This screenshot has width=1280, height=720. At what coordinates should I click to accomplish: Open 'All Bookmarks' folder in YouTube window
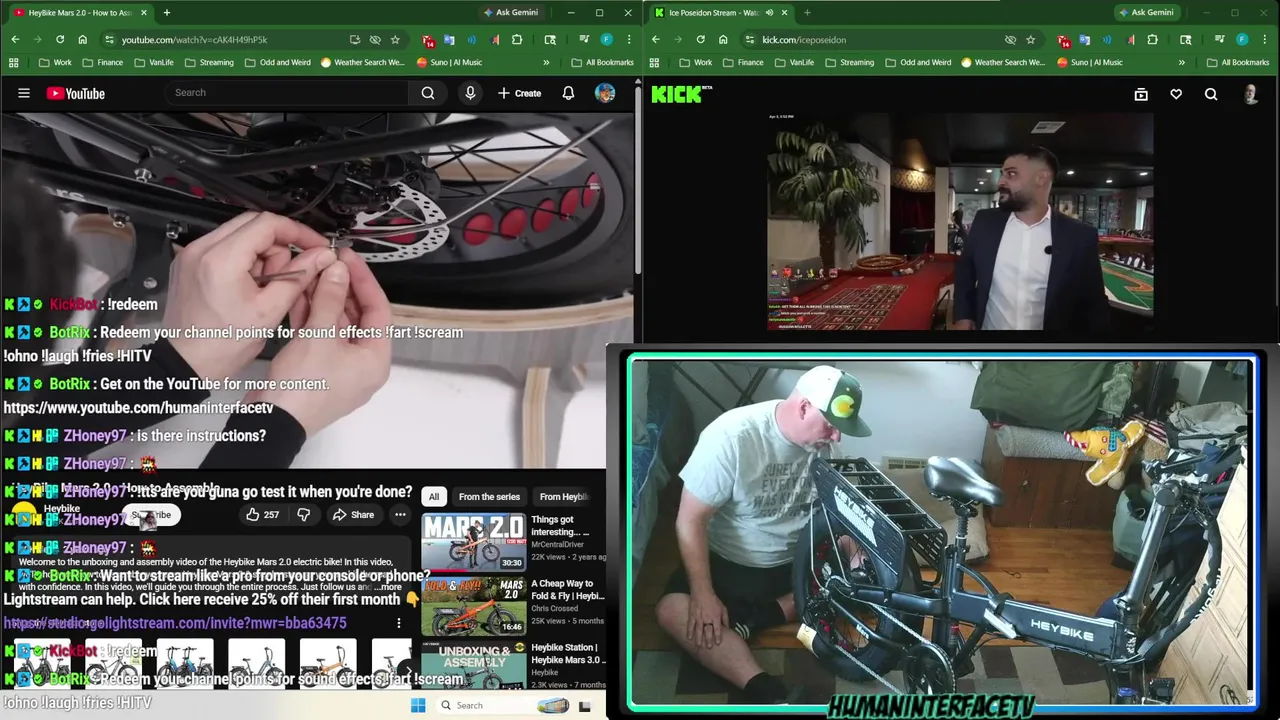click(x=602, y=62)
